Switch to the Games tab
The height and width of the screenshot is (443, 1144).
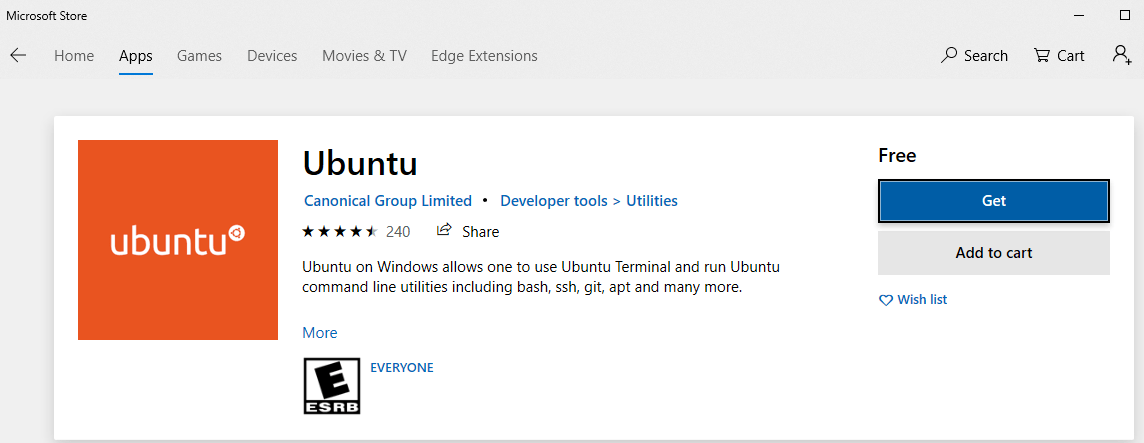tap(199, 55)
